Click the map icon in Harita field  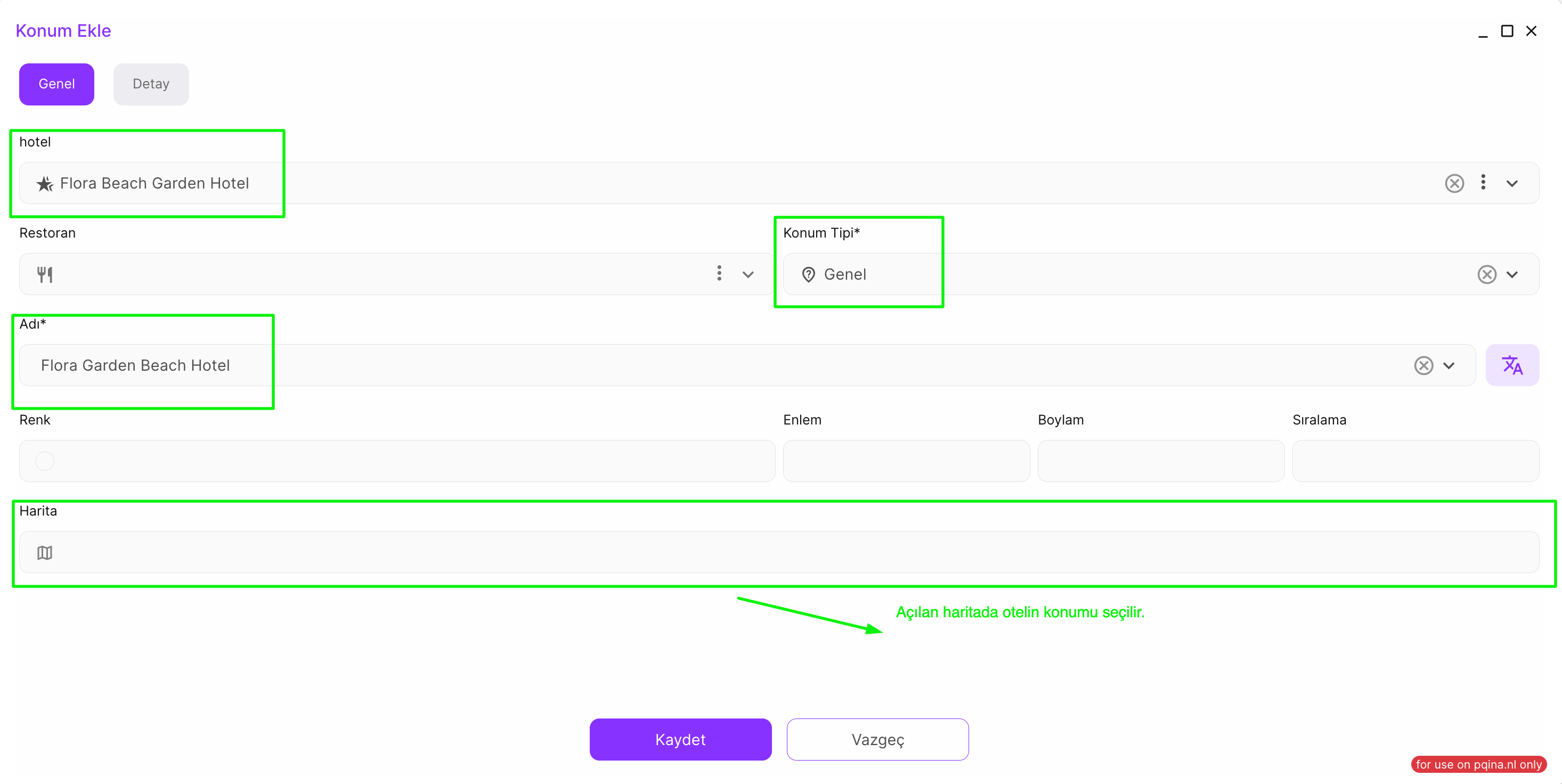point(45,552)
